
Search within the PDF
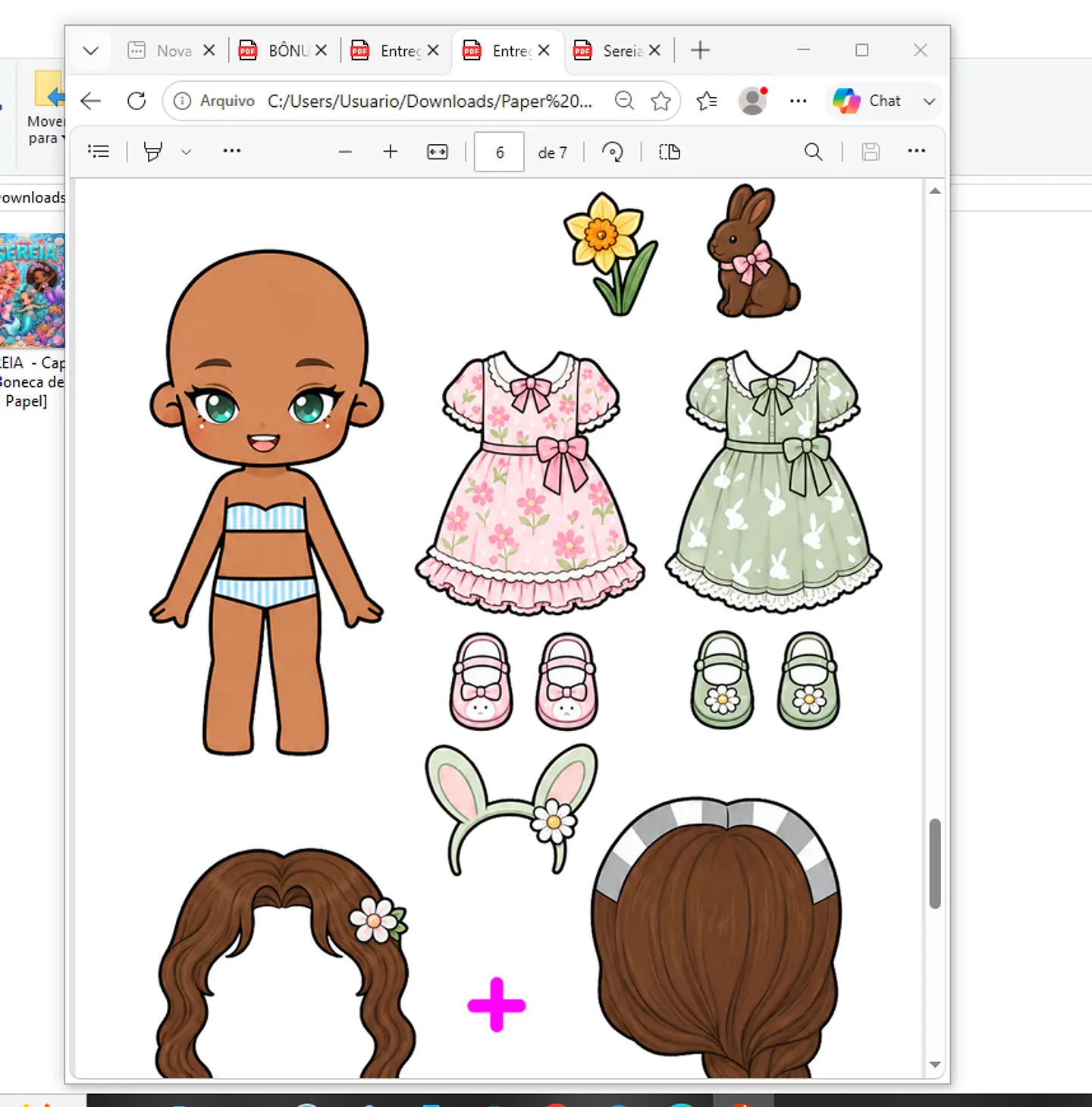coord(814,152)
